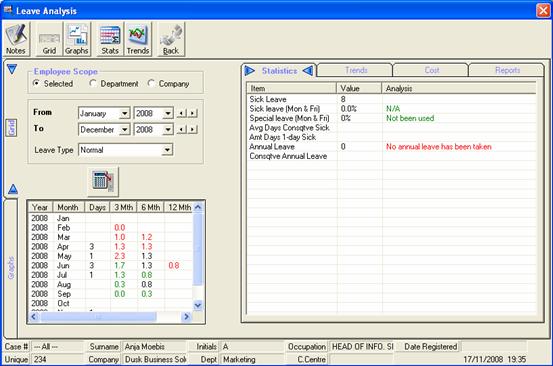Click the blue up triangle icon

pos(13,189)
